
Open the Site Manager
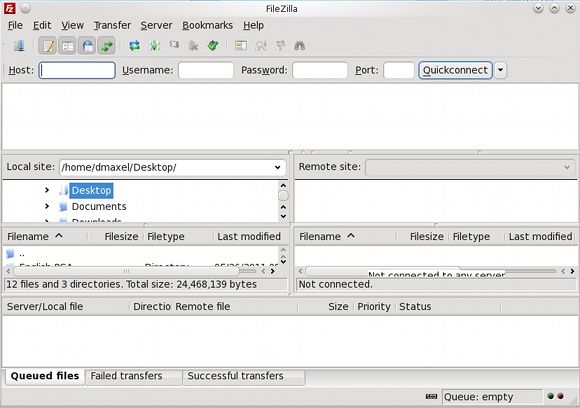tap(19, 46)
